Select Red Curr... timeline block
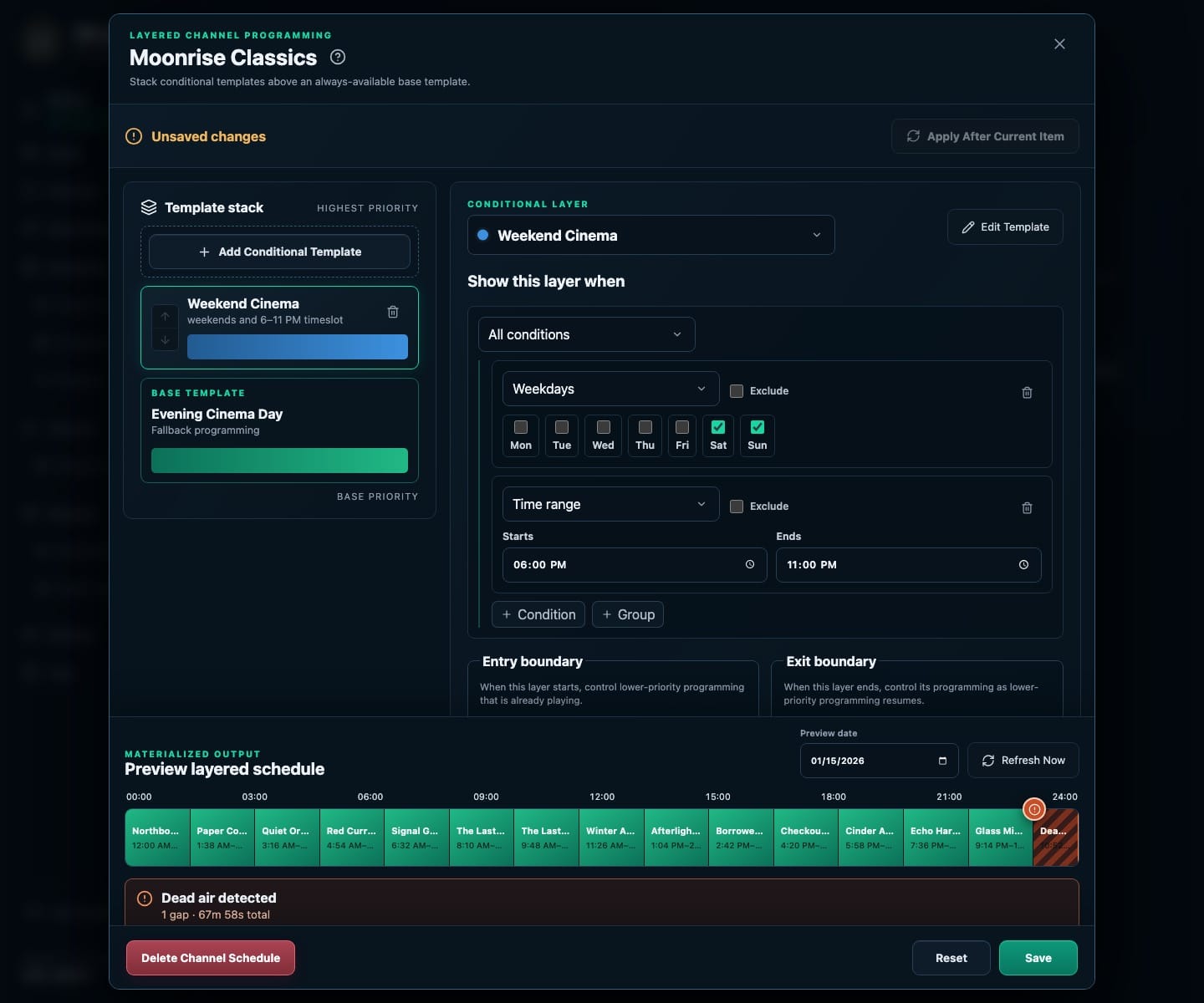The height and width of the screenshot is (1003, 1204). click(x=352, y=838)
